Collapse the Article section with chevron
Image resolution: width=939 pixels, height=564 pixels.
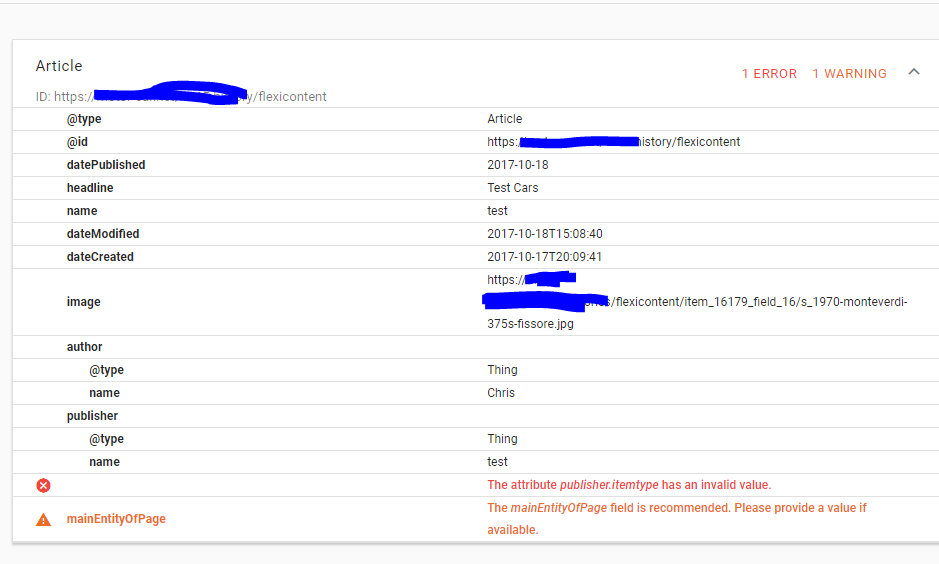click(x=914, y=72)
